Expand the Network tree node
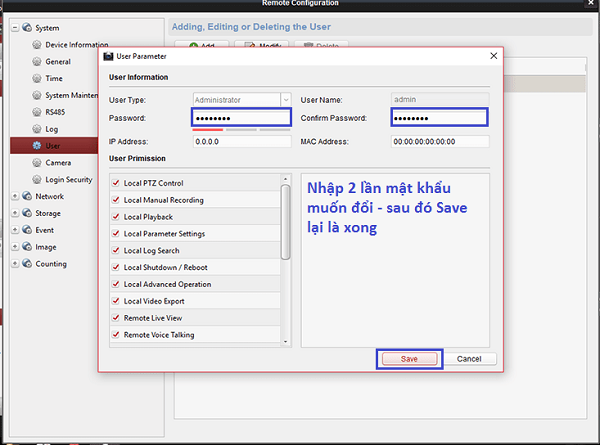 pyautogui.click(x=15, y=197)
